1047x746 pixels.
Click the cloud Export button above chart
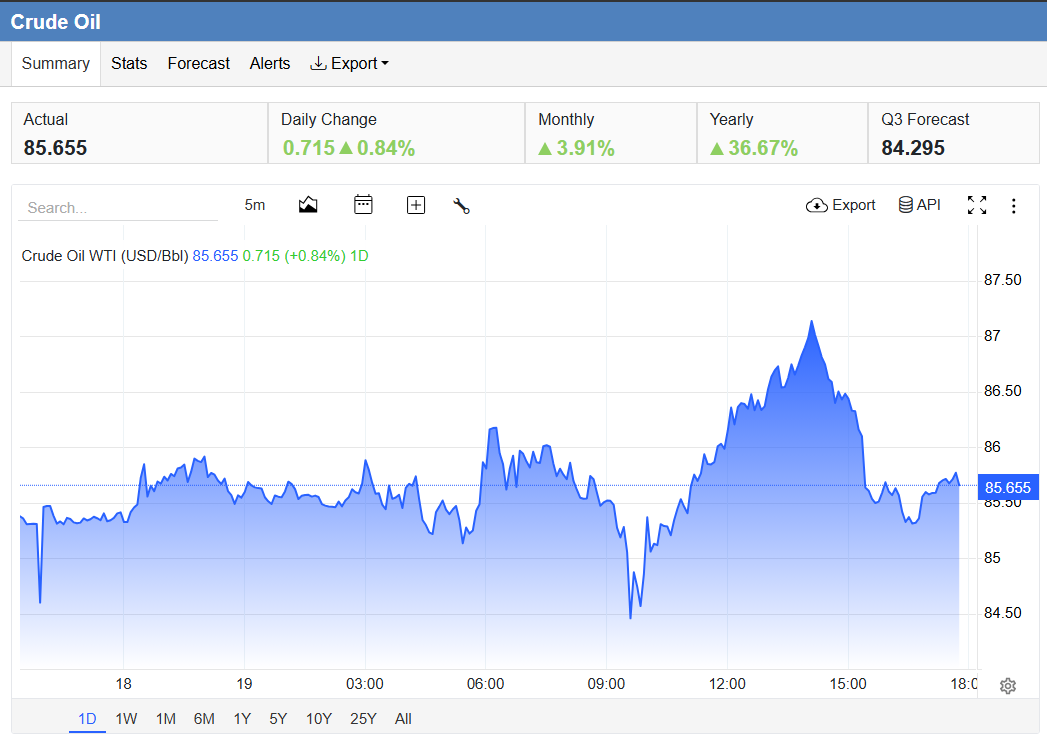841,205
